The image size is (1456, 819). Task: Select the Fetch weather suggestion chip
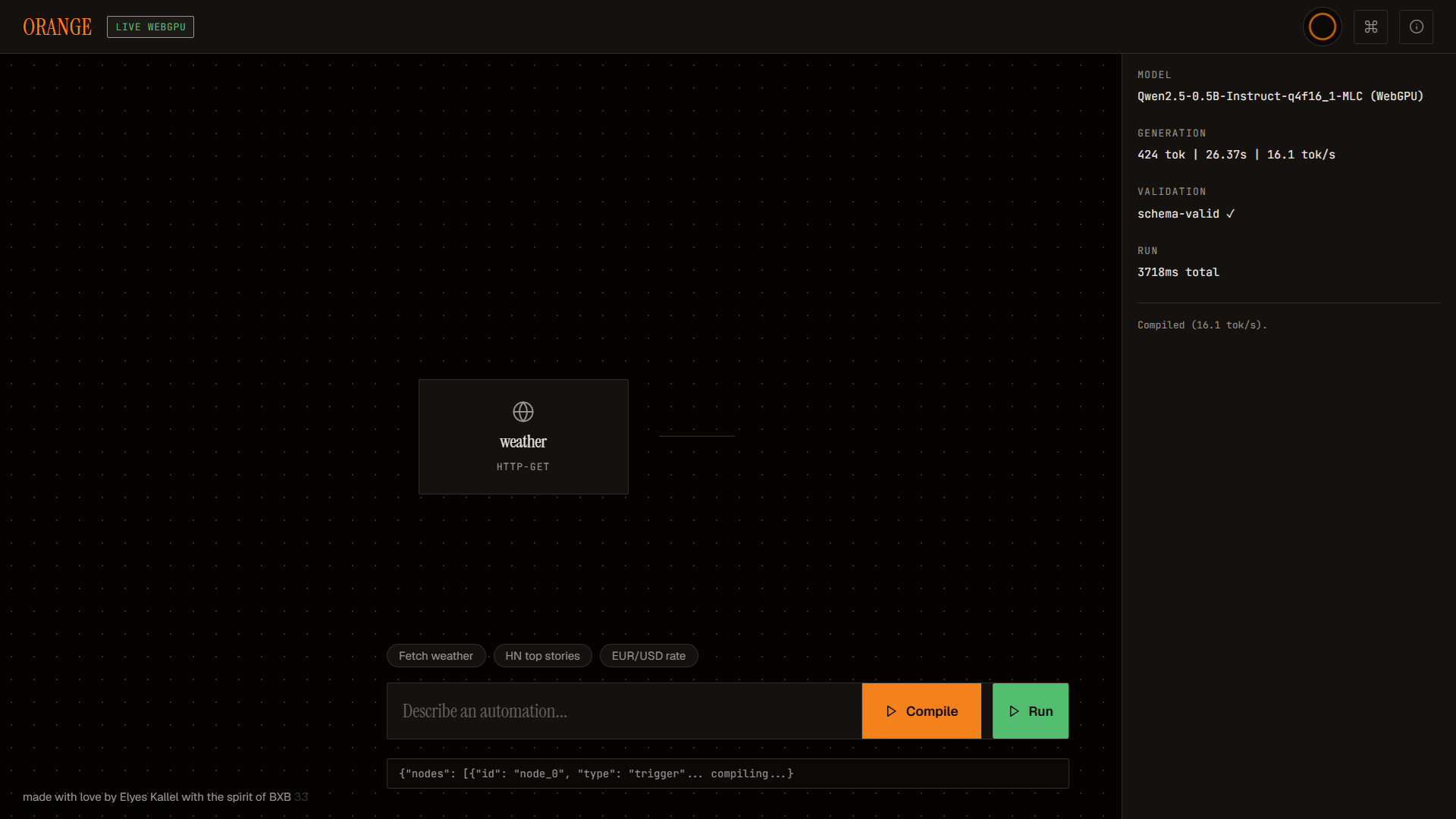coord(436,656)
